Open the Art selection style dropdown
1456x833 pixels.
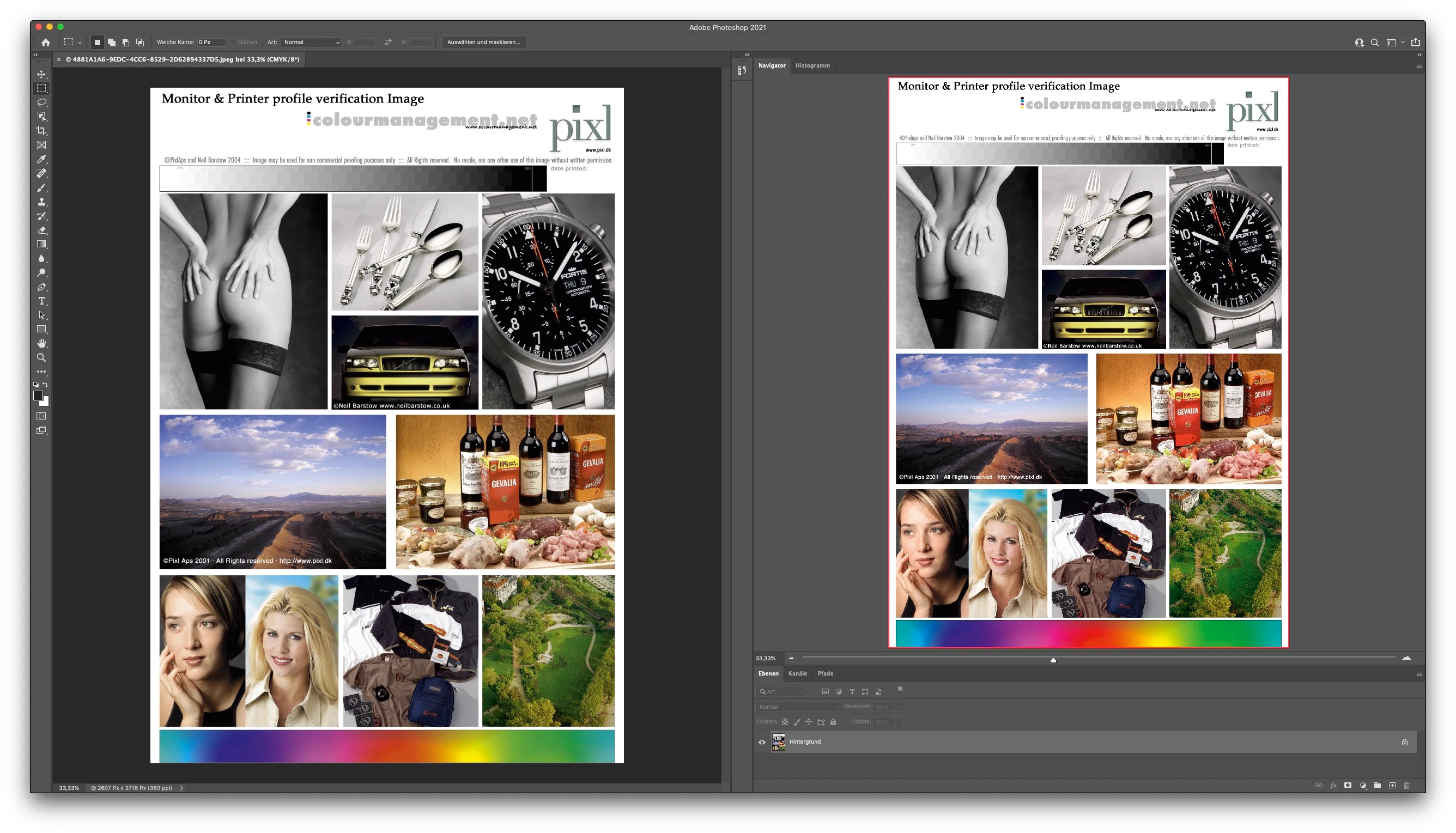coord(311,42)
